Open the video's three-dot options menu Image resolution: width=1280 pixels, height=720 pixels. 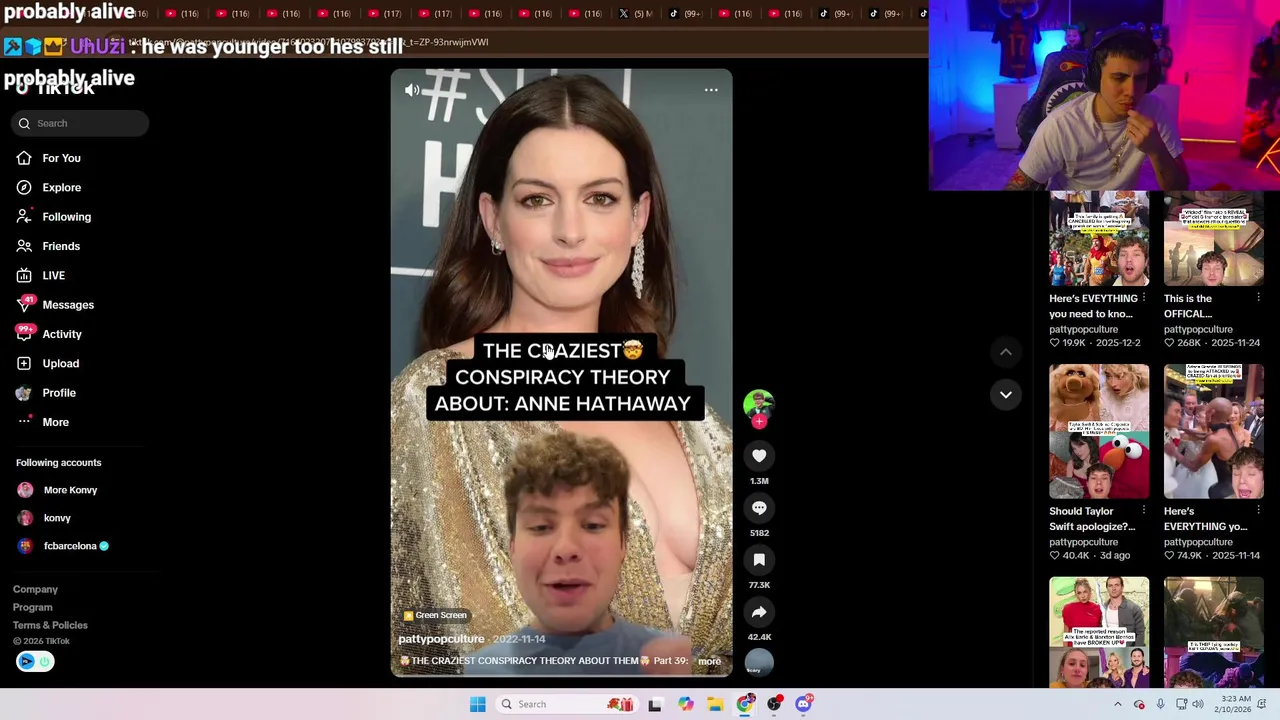coord(711,90)
